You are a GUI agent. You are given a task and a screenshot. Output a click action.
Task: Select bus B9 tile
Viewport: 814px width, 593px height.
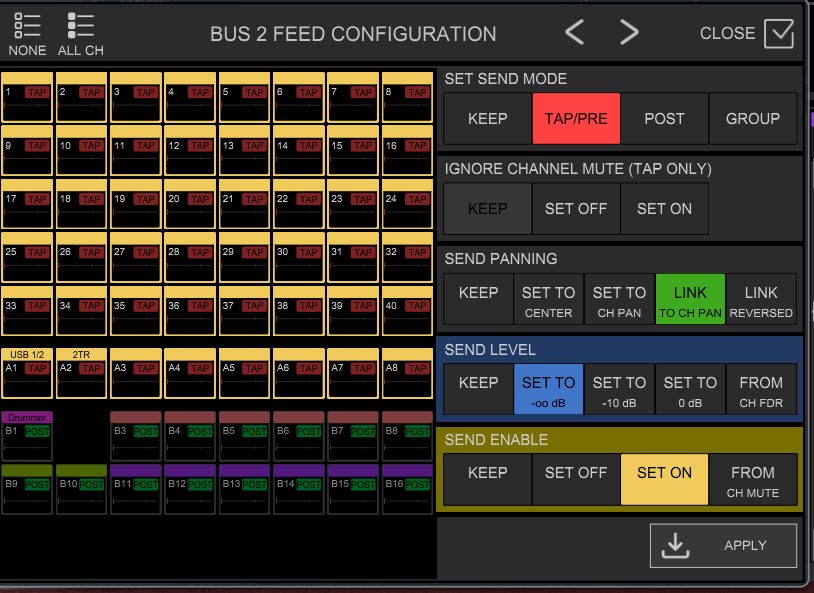pos(27,489)
